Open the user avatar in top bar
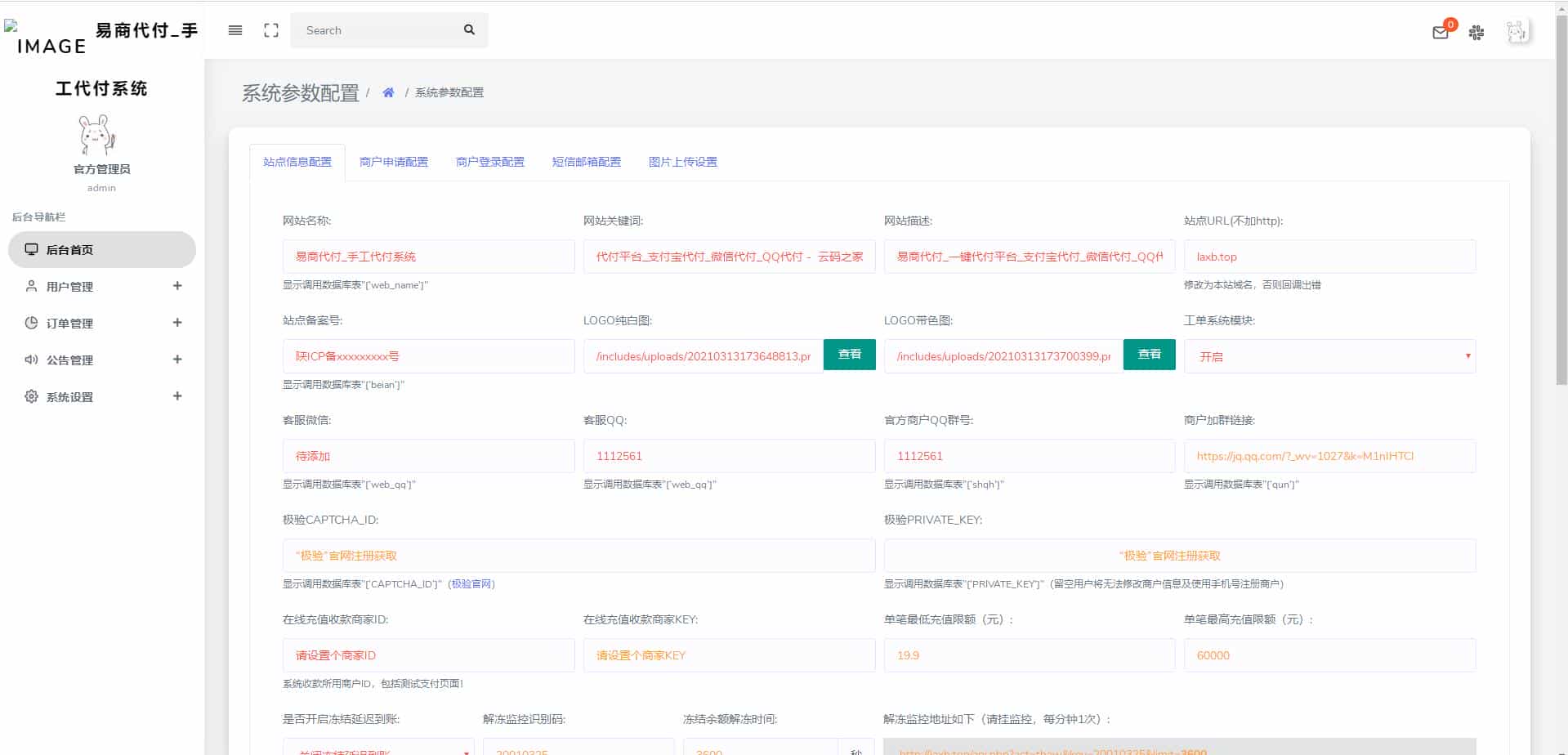 [1517, 32]
